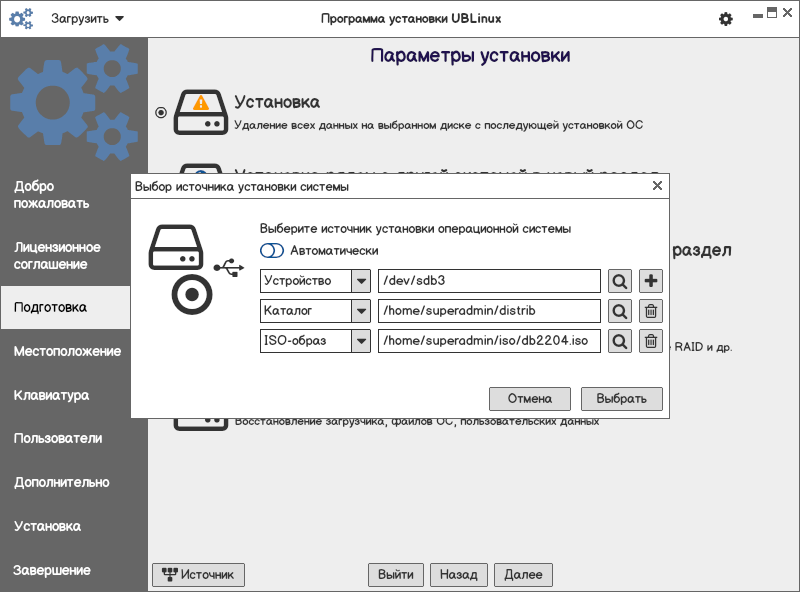Go to Добро пожаловать step
Image resolution: width=800 pixels, height=592 pixels.
pyautogui.click(x=52, y=195)
